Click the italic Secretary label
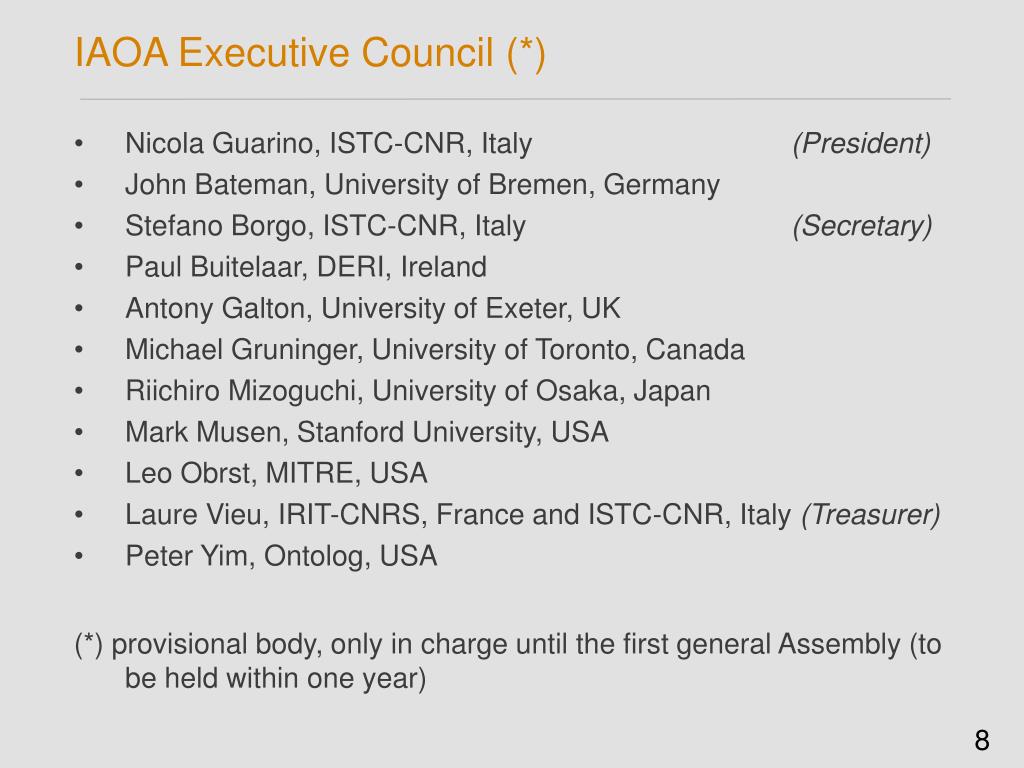 click(x=862, y=226)
